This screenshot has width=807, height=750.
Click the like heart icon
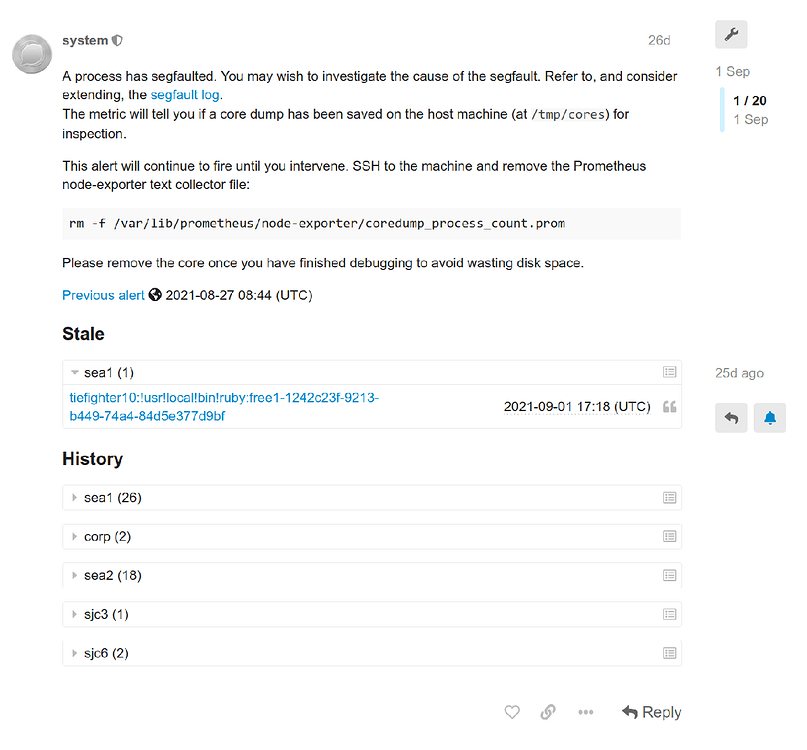click(512, 712)
